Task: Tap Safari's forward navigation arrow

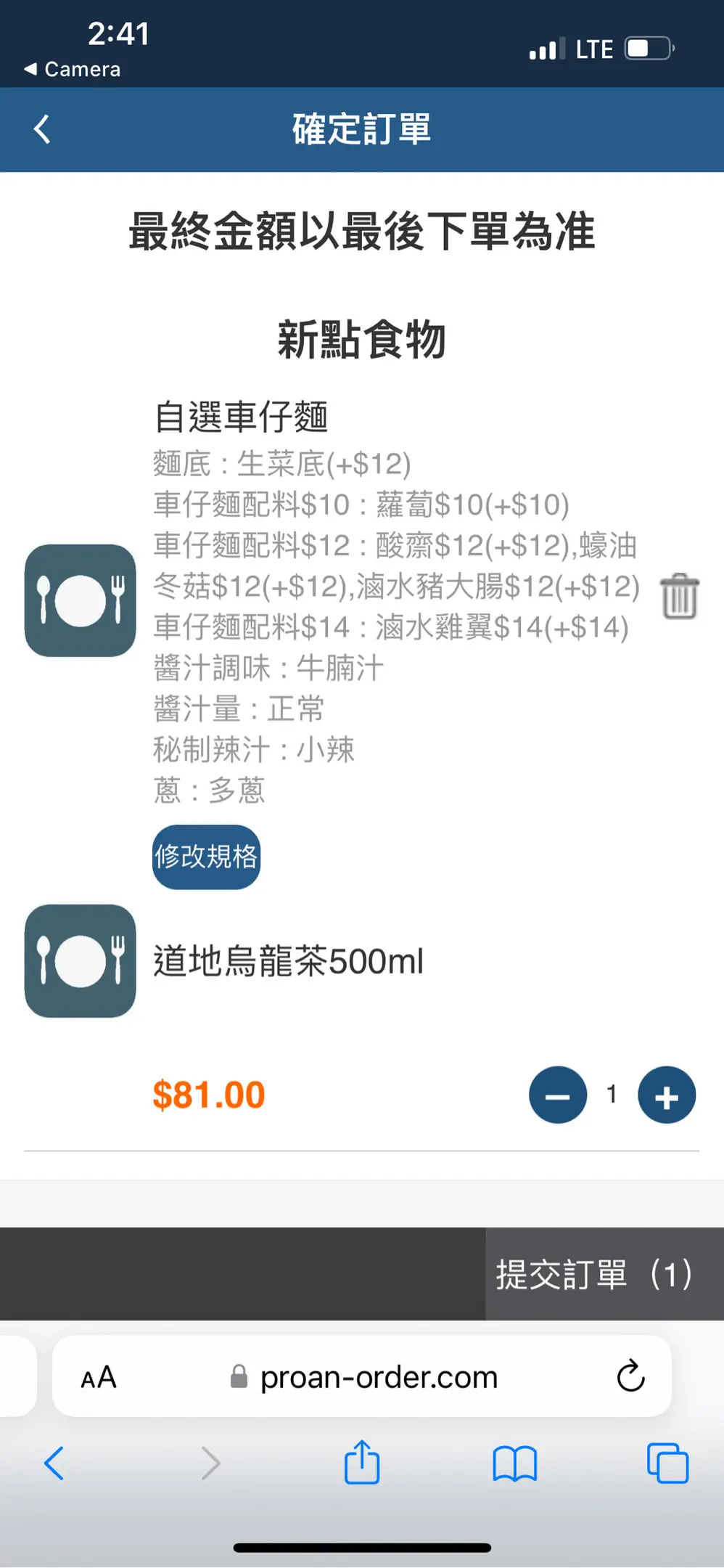Action: (210, 1463)
